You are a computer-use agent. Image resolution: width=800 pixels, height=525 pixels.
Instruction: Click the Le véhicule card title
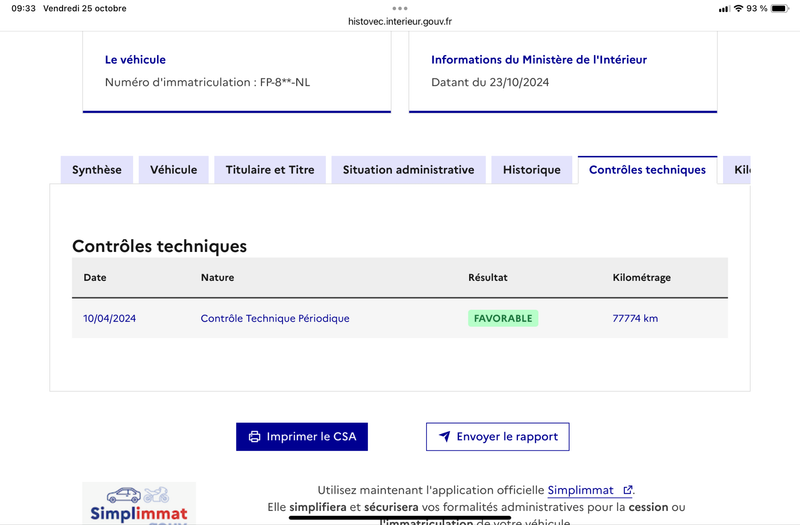click(135, 60)
